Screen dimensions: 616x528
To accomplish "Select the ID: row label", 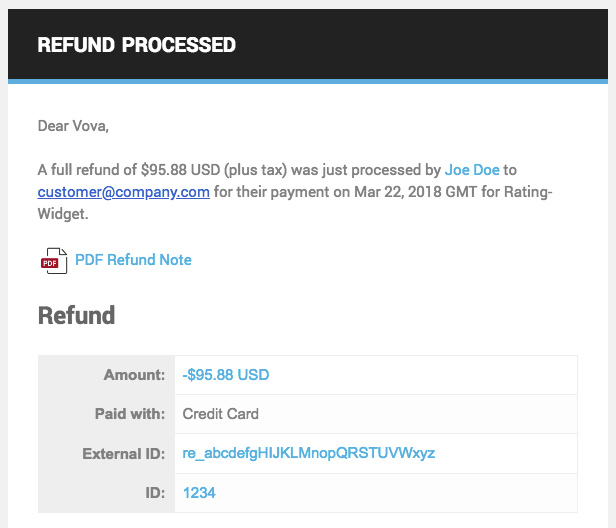I will pos(153,492).
